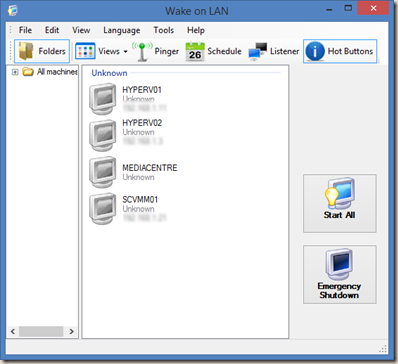Toggle the Hot Buttons panel
This screenshot has width=398, height=364.
click(340, 51)
